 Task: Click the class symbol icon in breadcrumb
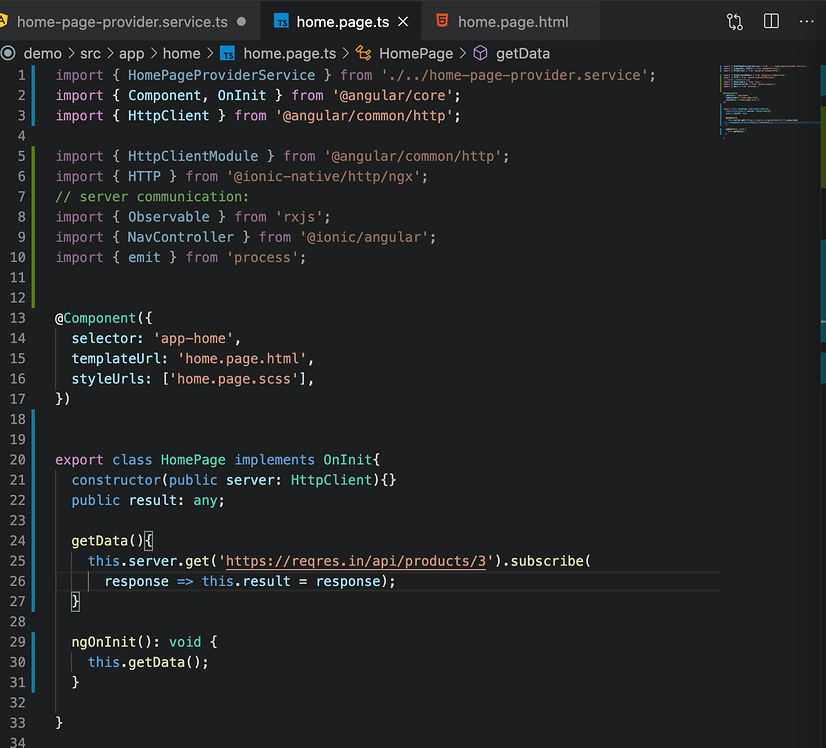click(x=363, y=53)
